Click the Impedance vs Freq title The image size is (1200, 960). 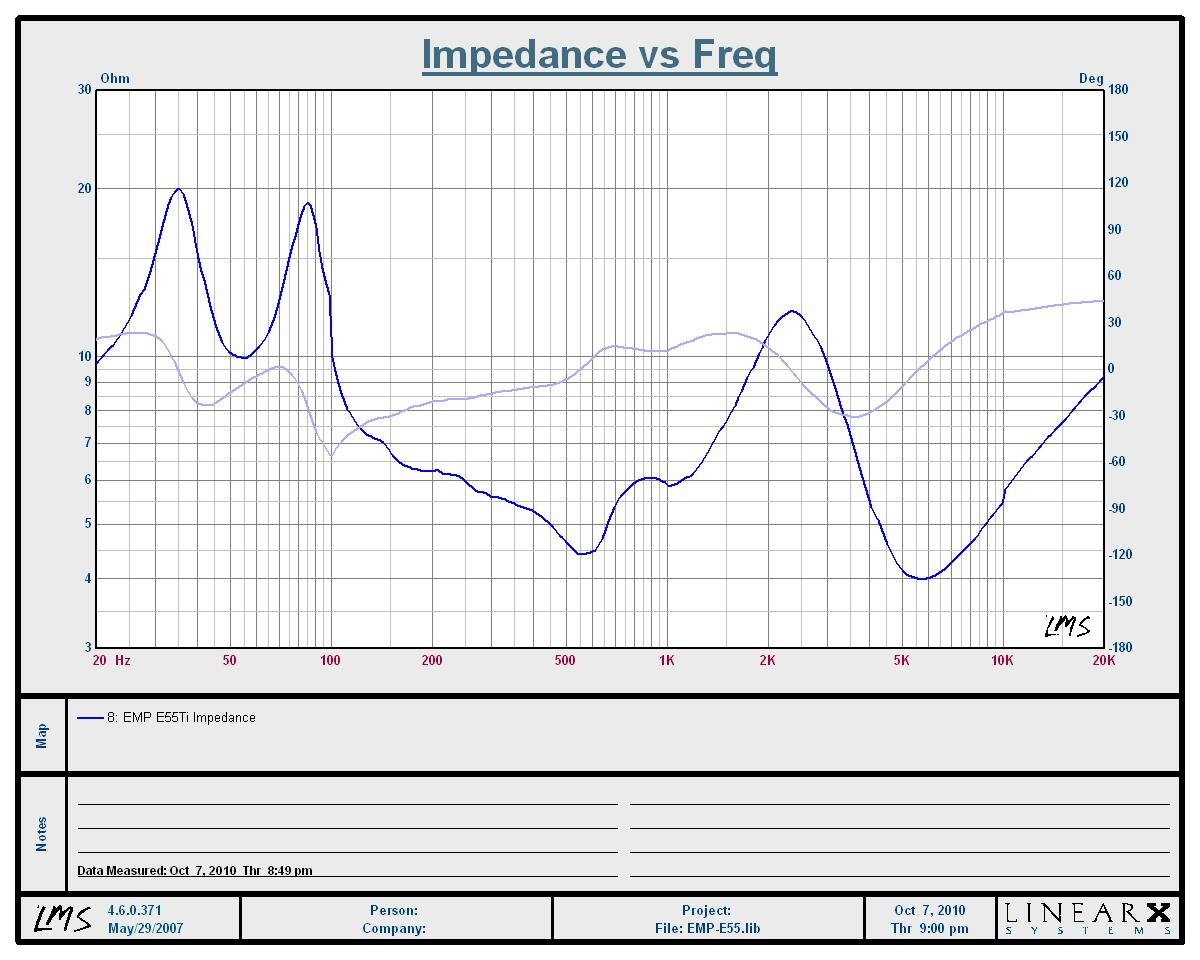[x=599, y=54]
